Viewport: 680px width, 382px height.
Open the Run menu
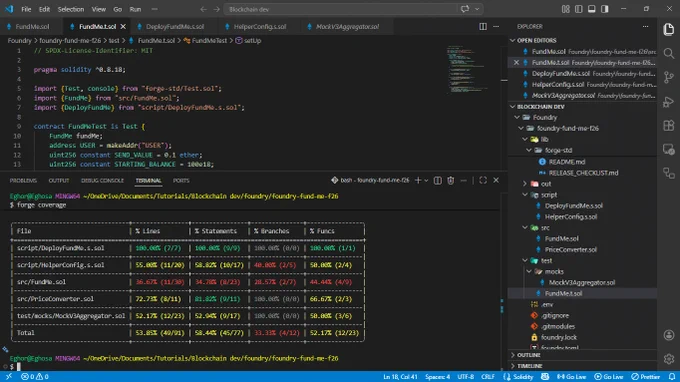pos(135,9)
